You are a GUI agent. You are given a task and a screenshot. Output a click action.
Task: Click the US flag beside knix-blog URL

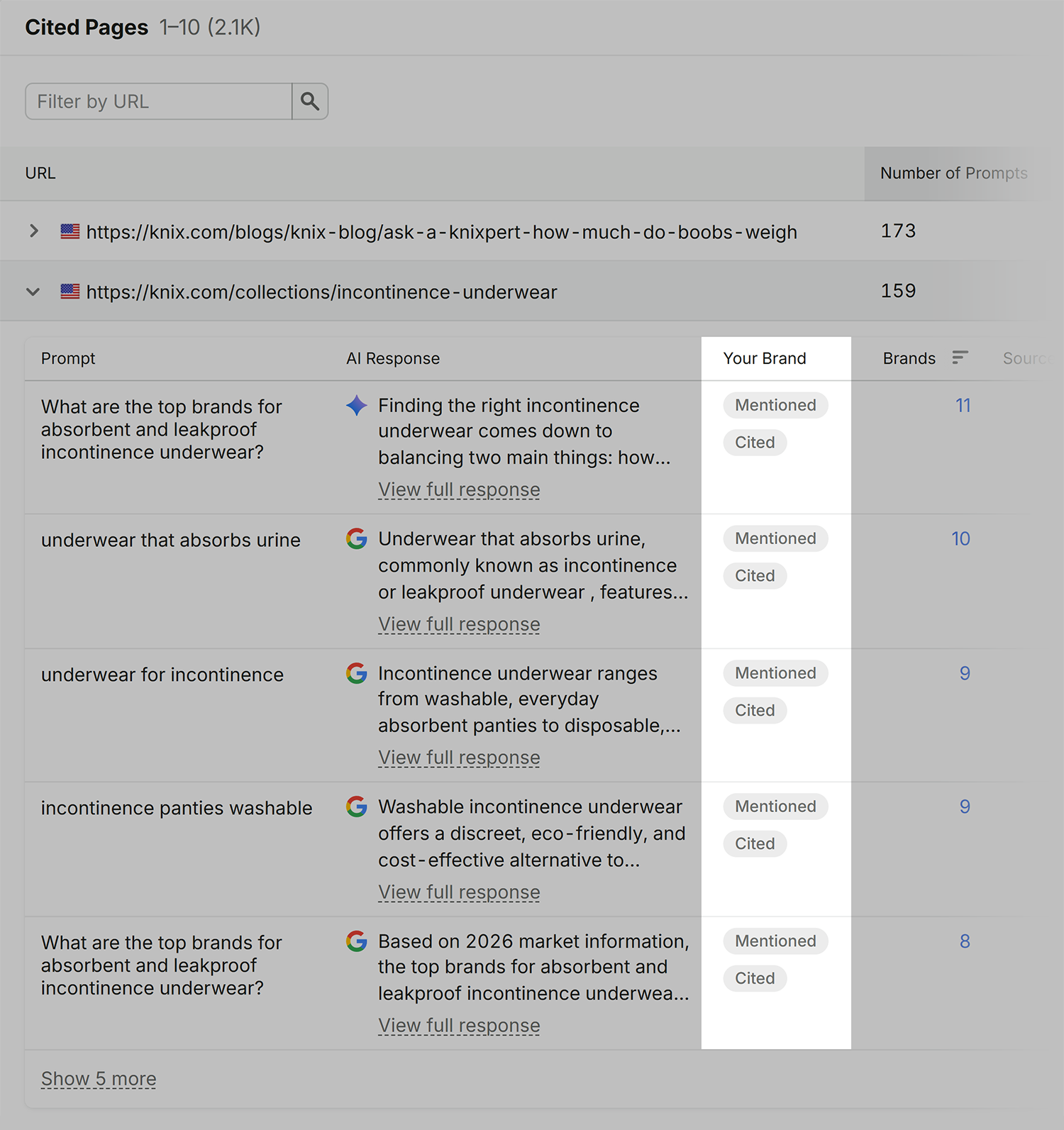70,231
